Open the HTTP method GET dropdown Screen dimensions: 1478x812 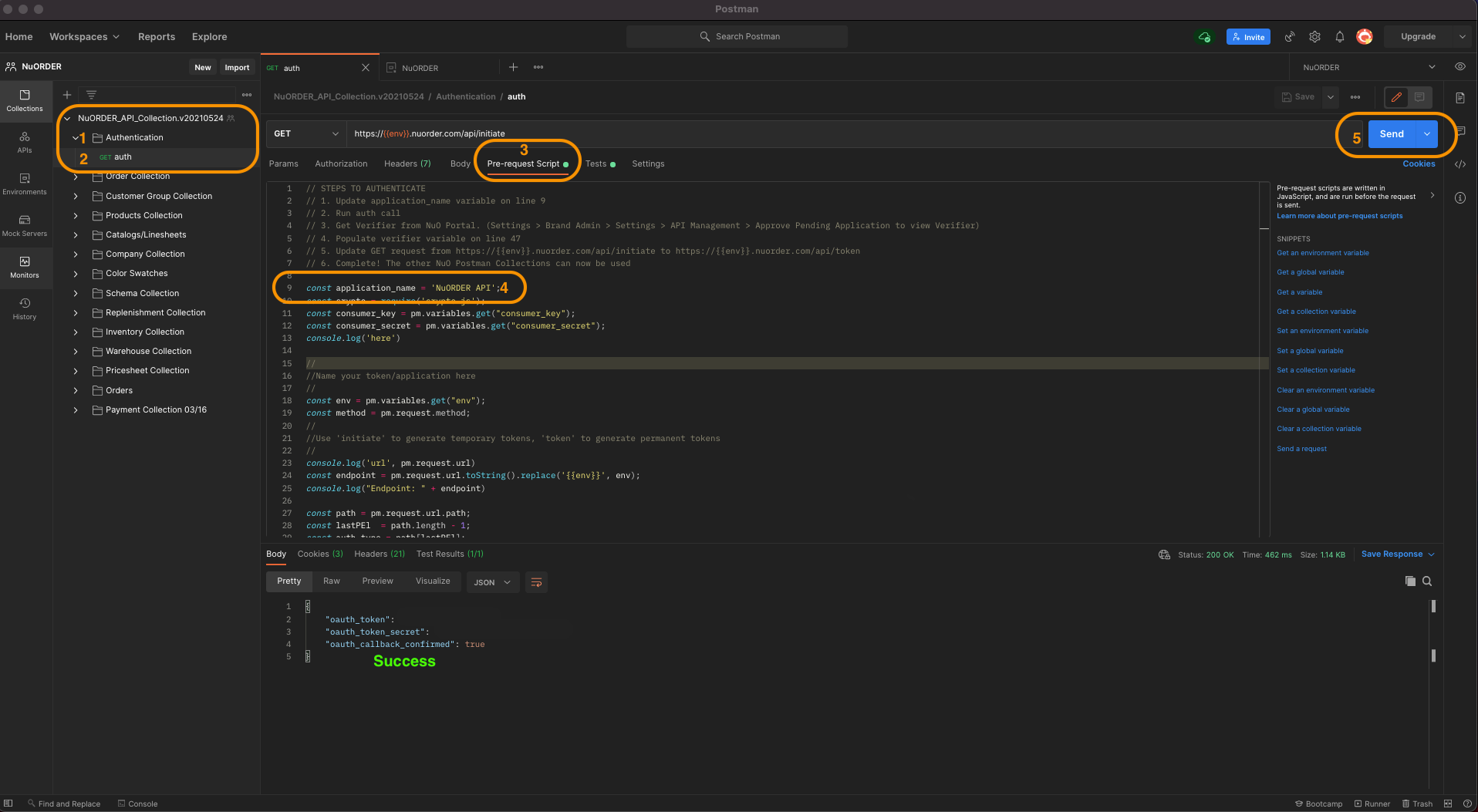coord(306,133)
